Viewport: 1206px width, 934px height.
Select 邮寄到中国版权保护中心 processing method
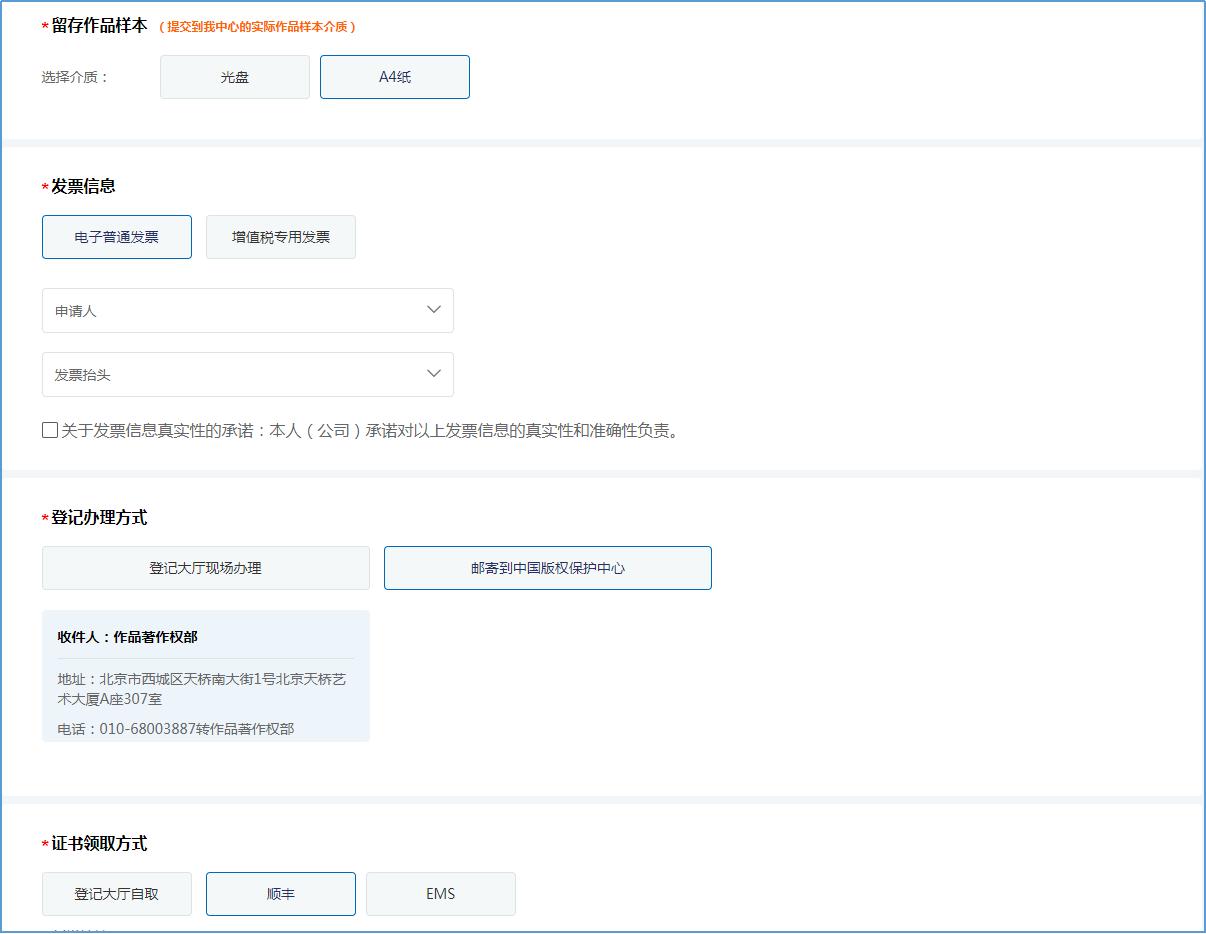click(x=547, y=567)
